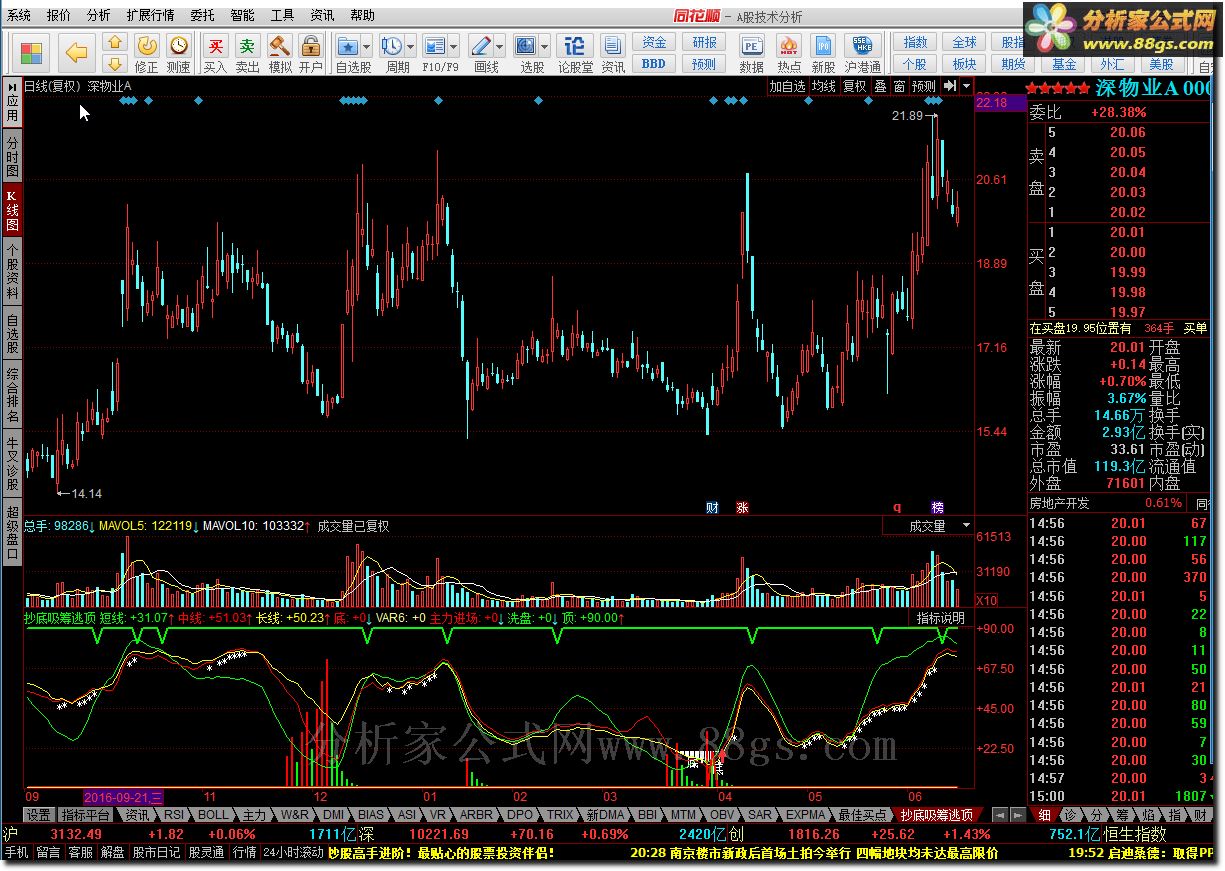Collapse side panel with arrow toggle
This screenshot has height=871, width=1225.
tap(950, 86)
